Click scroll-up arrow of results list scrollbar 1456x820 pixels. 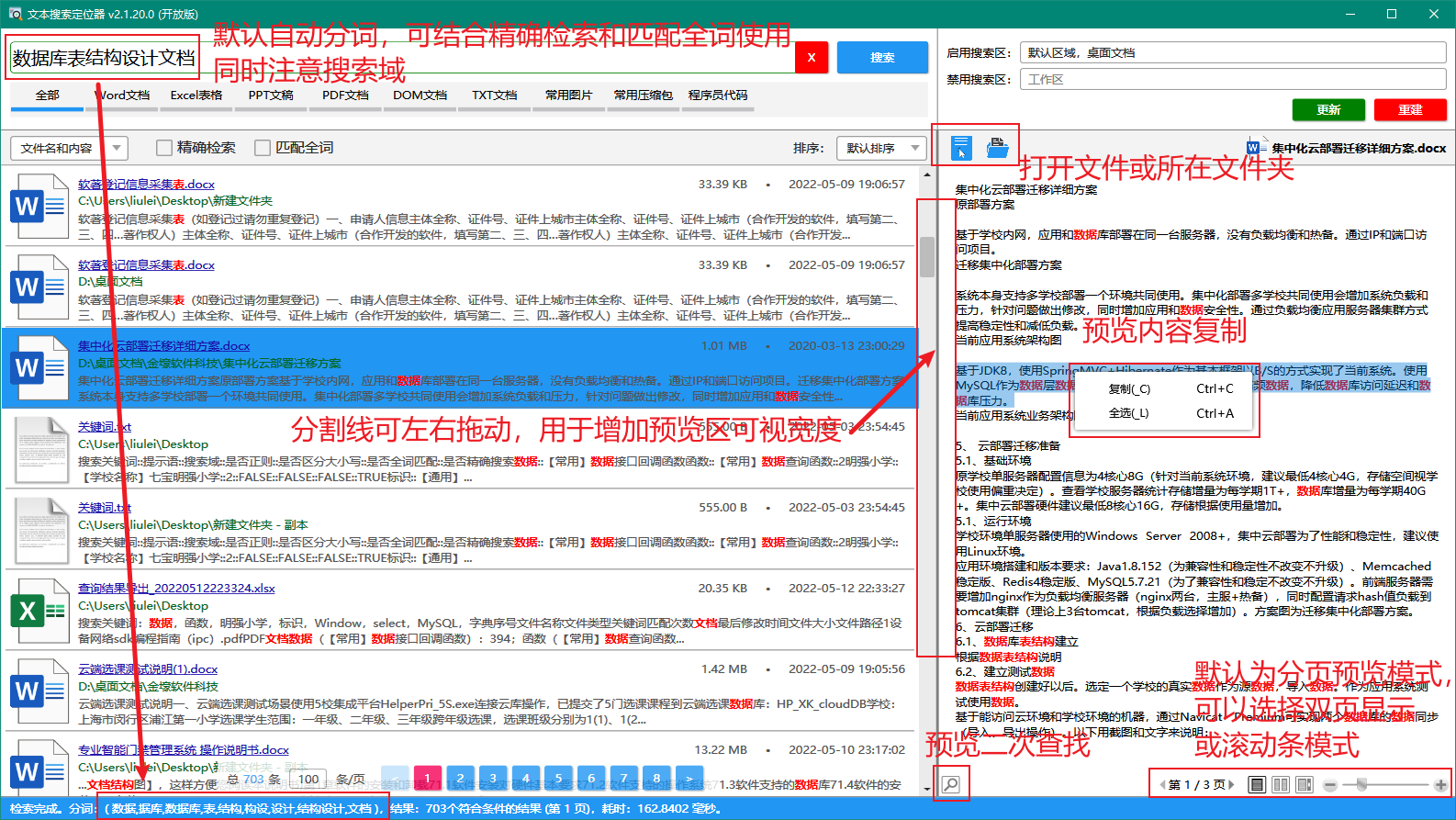[927, 174]
